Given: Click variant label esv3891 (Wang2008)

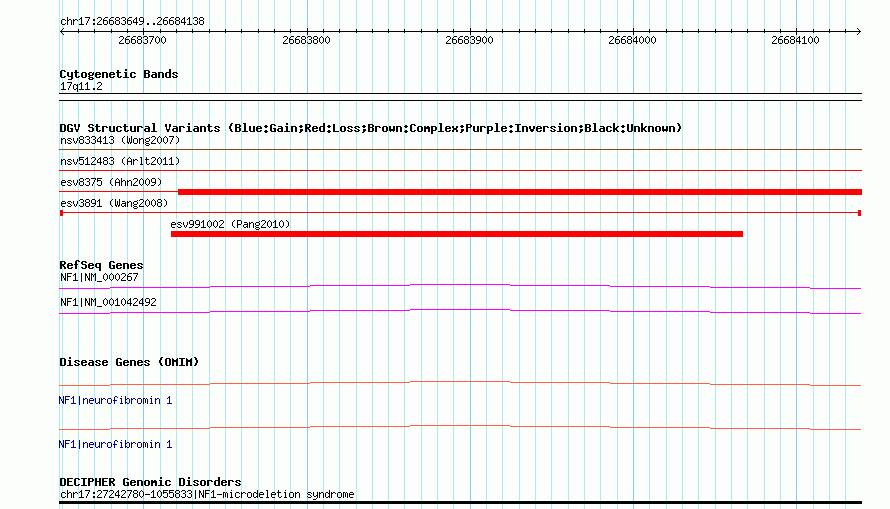Looking at the screenshot, I should coord(114,203).
